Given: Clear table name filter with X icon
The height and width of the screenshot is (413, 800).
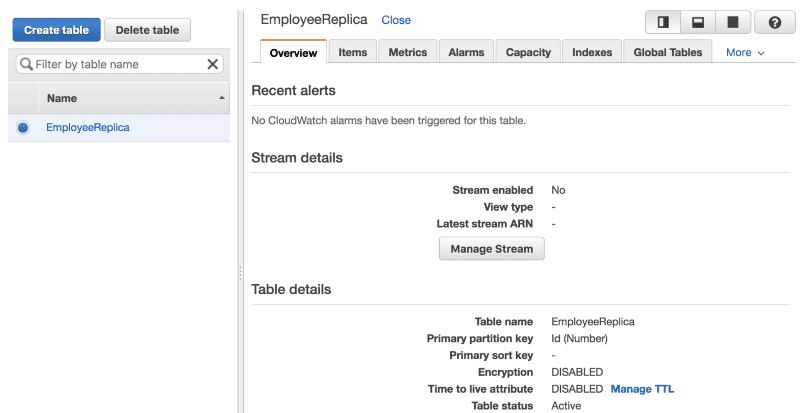Looking at the screenshot, I should click(x=212, y=64).
